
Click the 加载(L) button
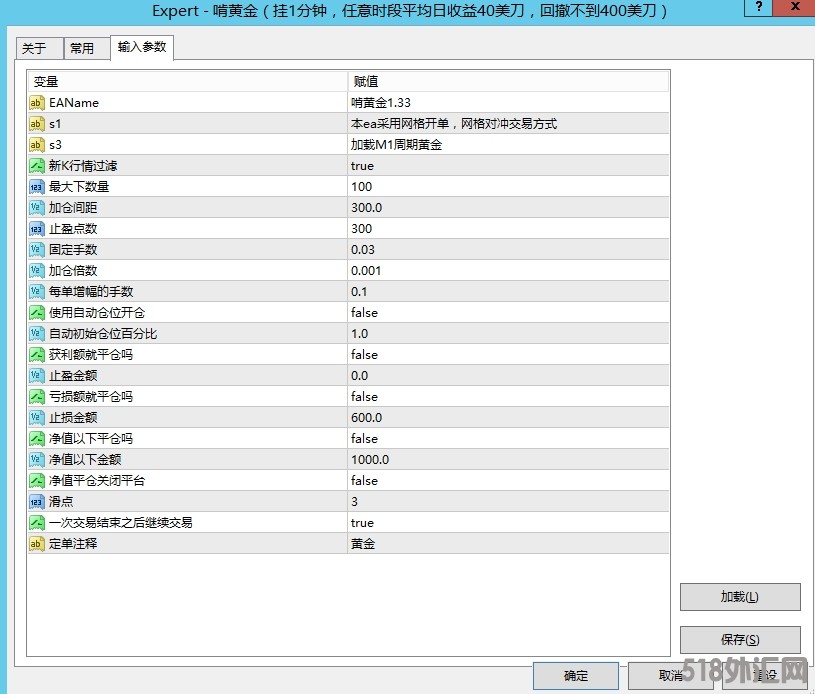(x=740, y=597)
